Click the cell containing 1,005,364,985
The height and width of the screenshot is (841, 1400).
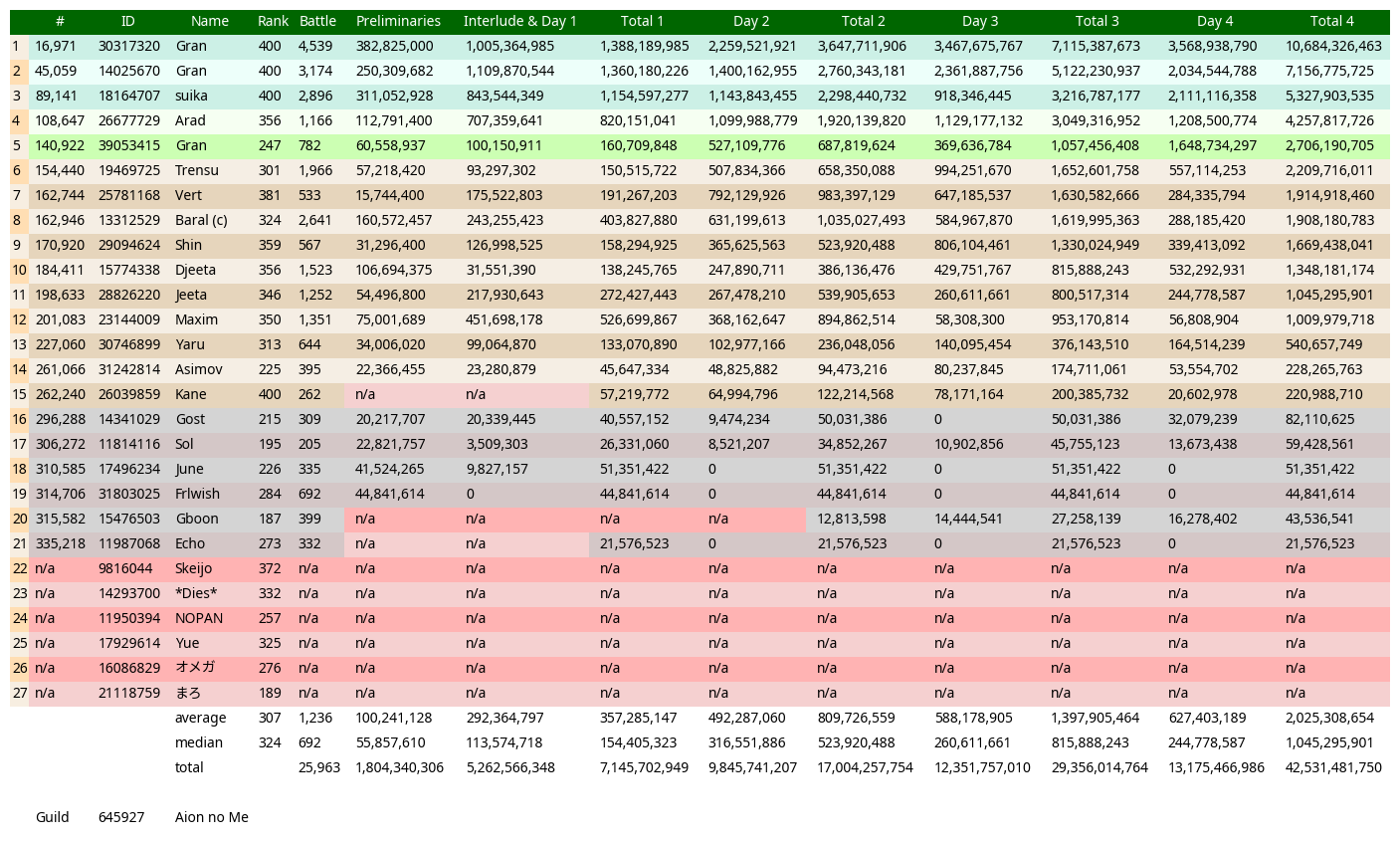[510, 46]
